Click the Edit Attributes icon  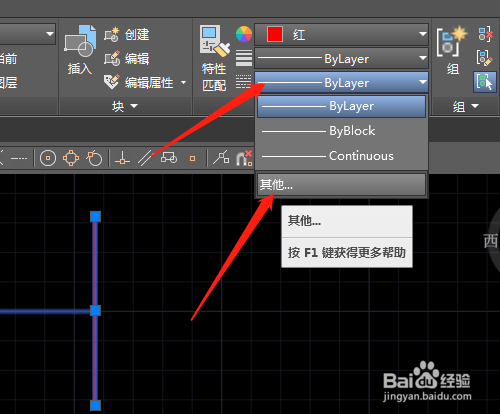(x=112, y=82)
